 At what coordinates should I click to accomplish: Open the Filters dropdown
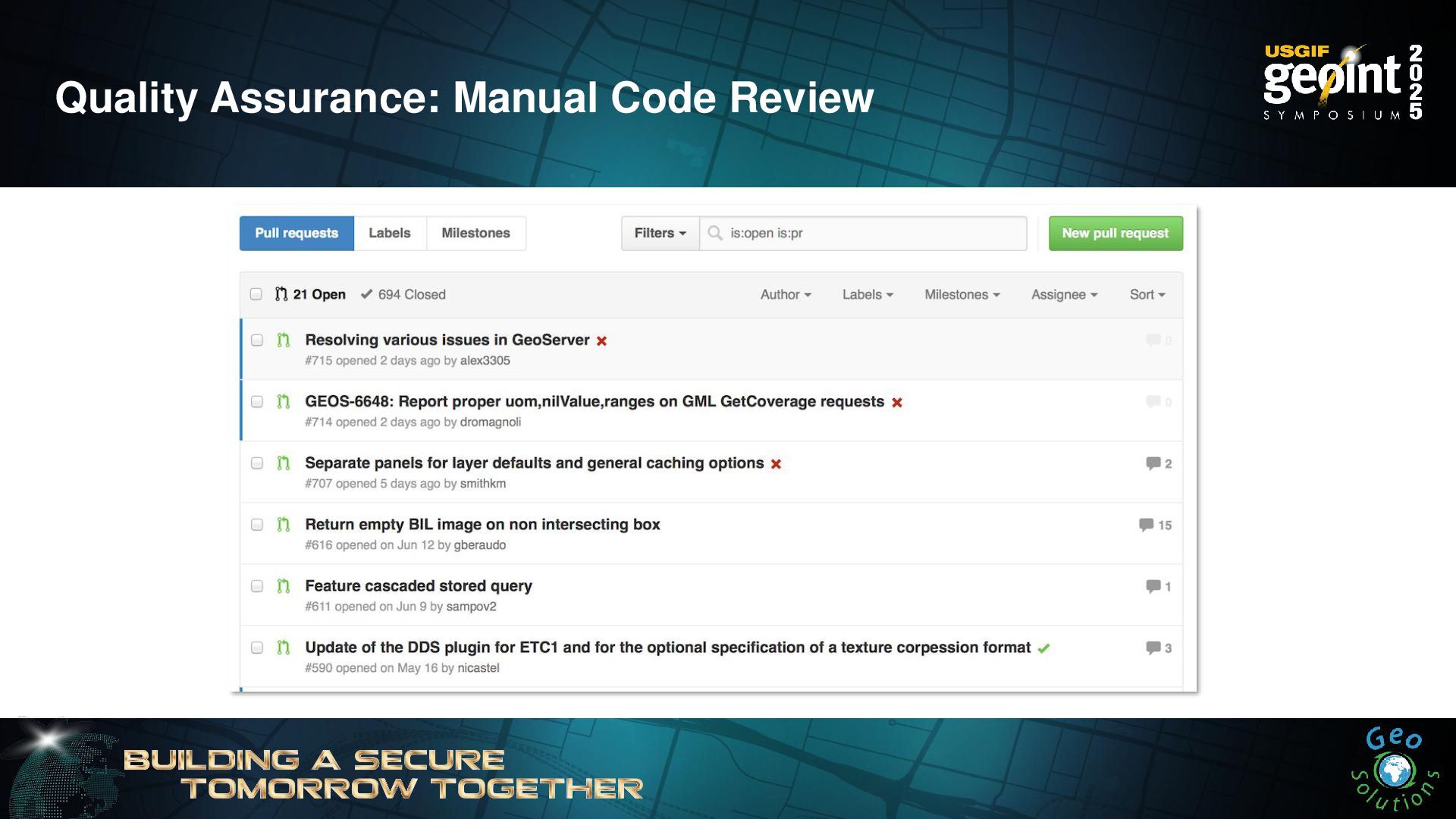click(x=660, y=233)
